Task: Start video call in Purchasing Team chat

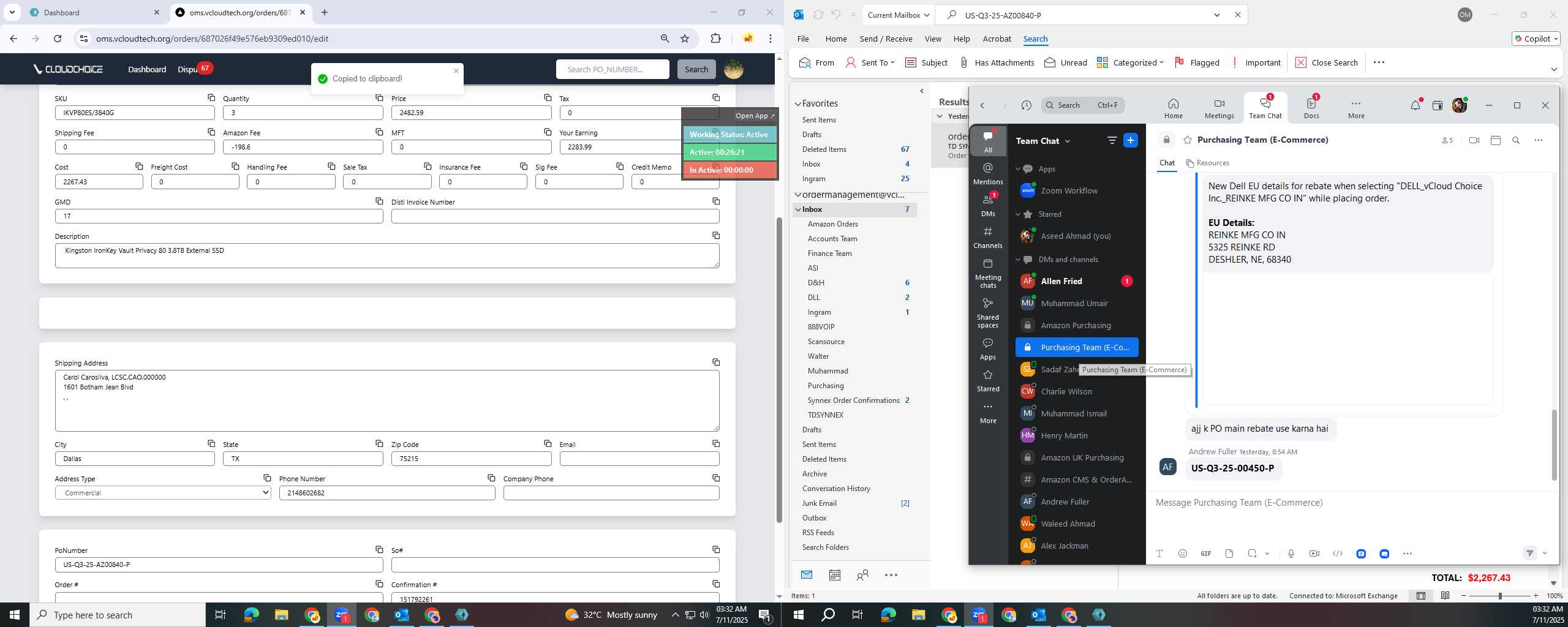Action: [x=1474, y=140]
